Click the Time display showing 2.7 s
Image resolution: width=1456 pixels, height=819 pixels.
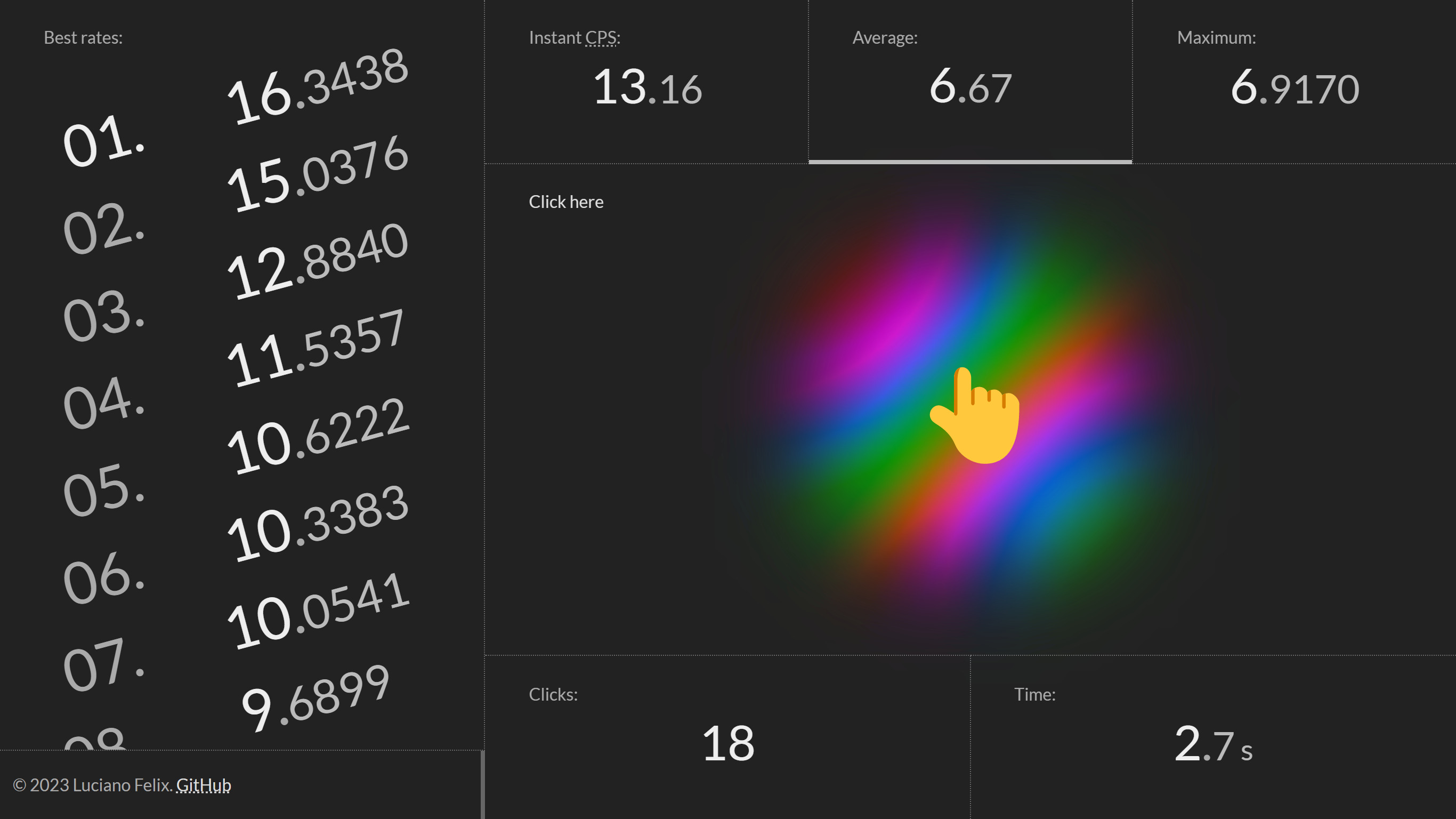(1212, 744)
